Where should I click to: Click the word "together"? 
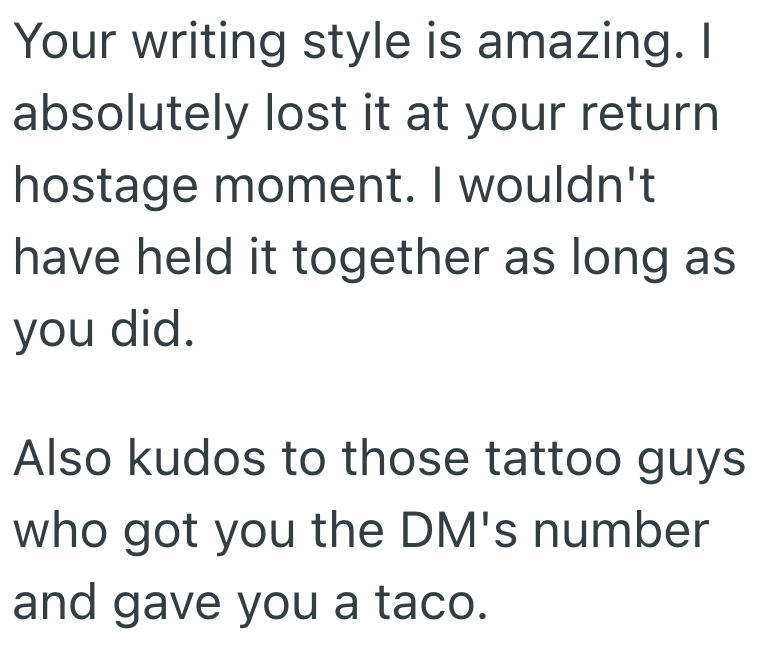pyautogui.click(x=390, y=260)
